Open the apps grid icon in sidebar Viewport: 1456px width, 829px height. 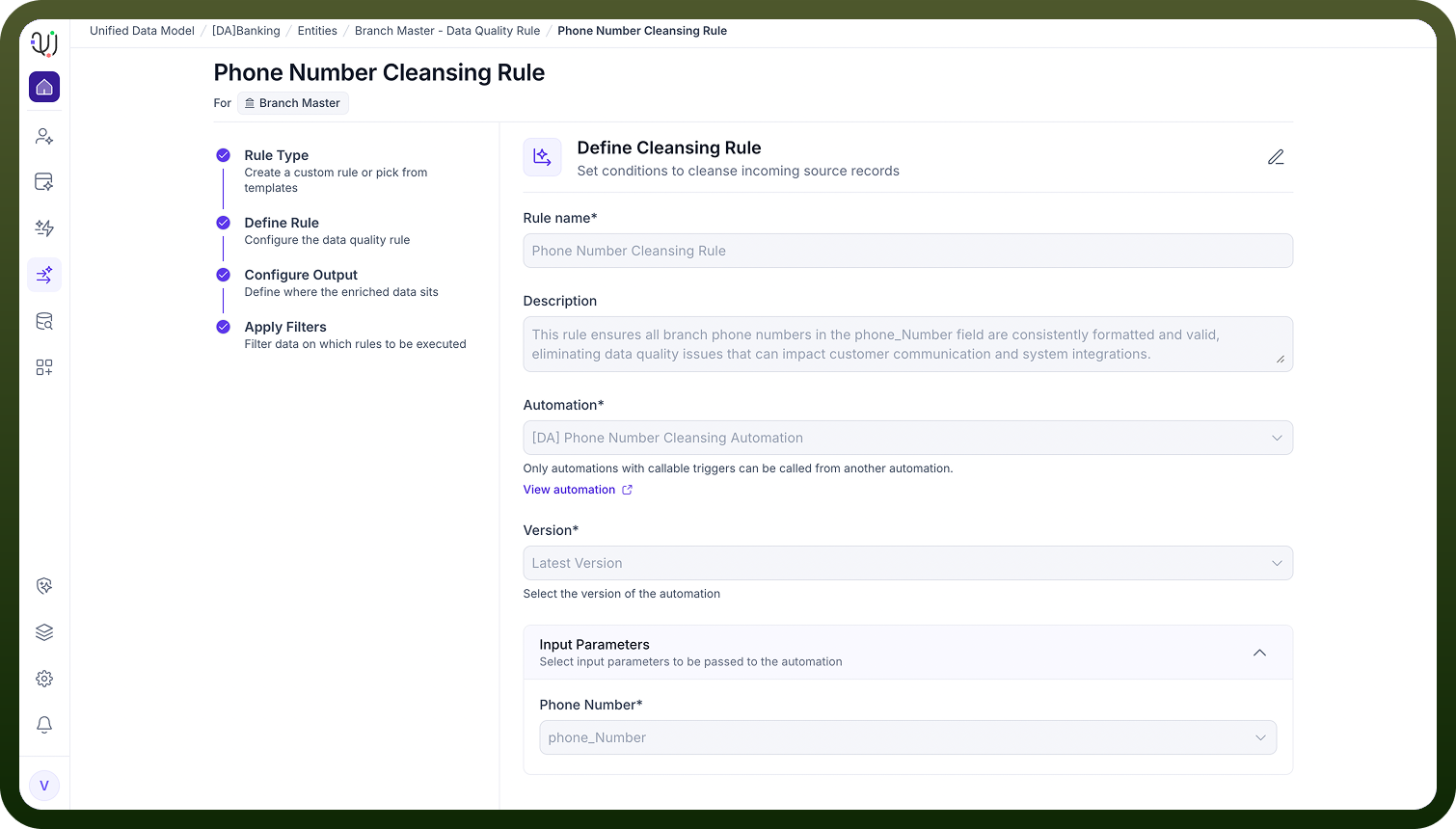[x=44, y=367]
